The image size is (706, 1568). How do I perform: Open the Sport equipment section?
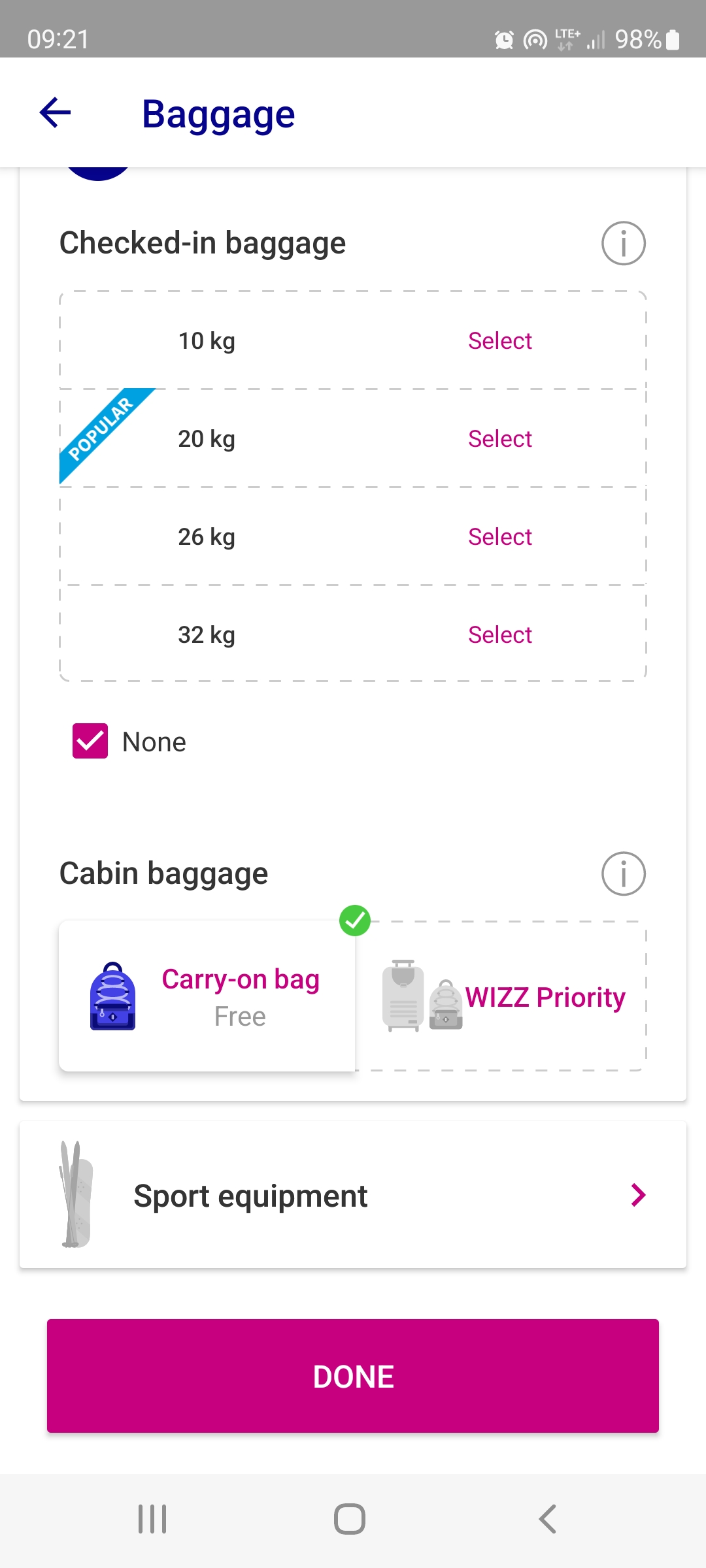[x=250, y=1196]
